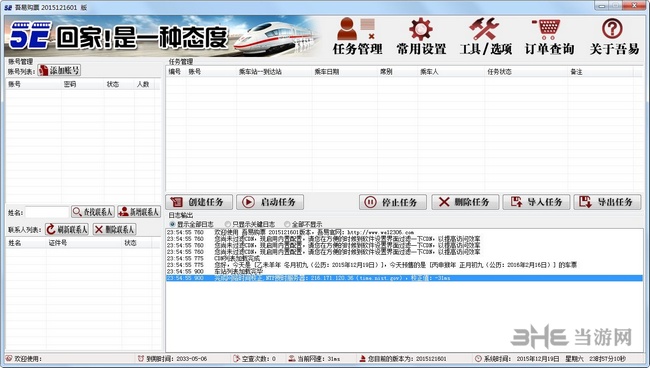Select the highlighted NTP time sync log line
This screenshot has height=368, width=650.
(x=404, y=278)
